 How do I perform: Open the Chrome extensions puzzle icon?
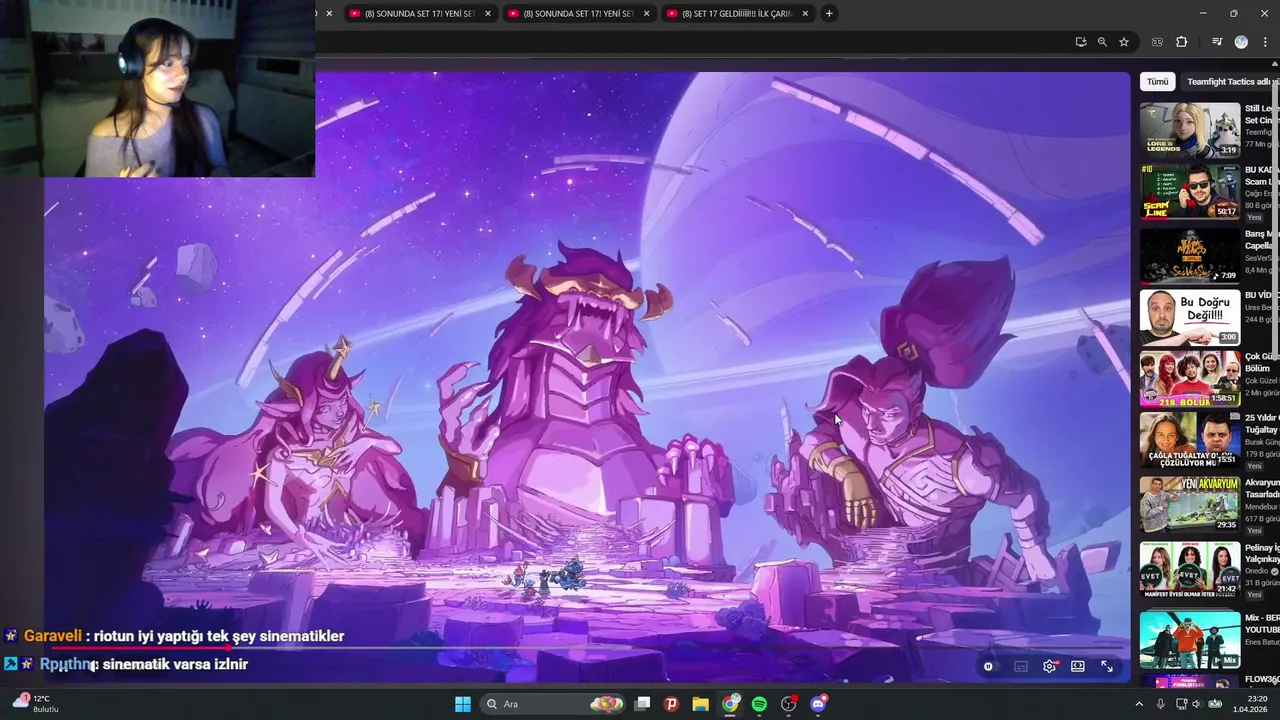1182,42
